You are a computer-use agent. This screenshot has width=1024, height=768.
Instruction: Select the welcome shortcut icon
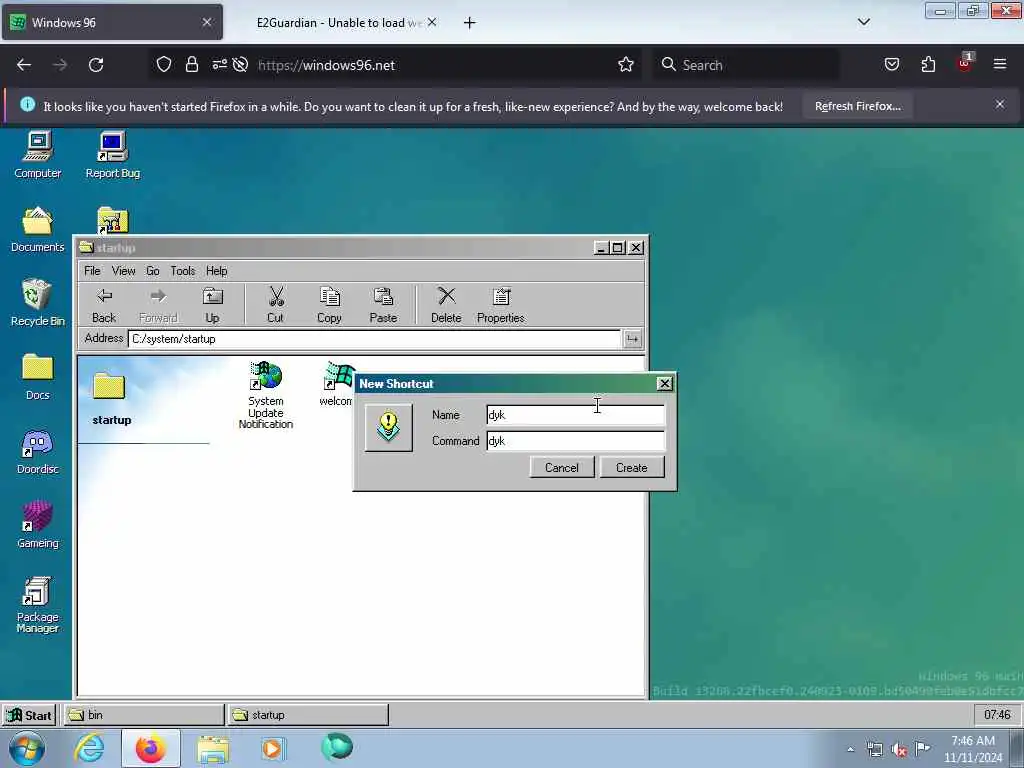336,385
